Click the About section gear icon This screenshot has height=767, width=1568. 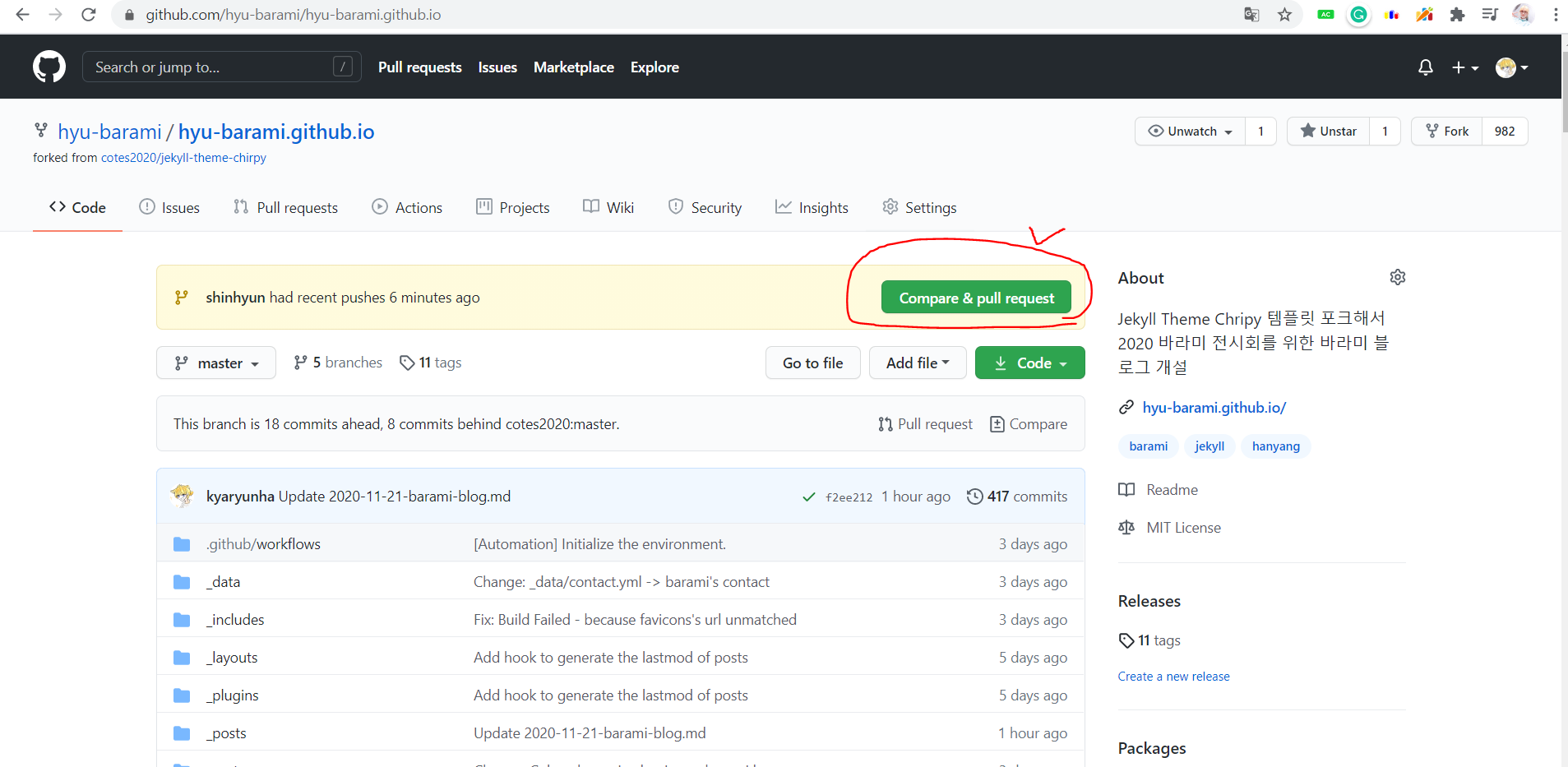click(1397, 277)
